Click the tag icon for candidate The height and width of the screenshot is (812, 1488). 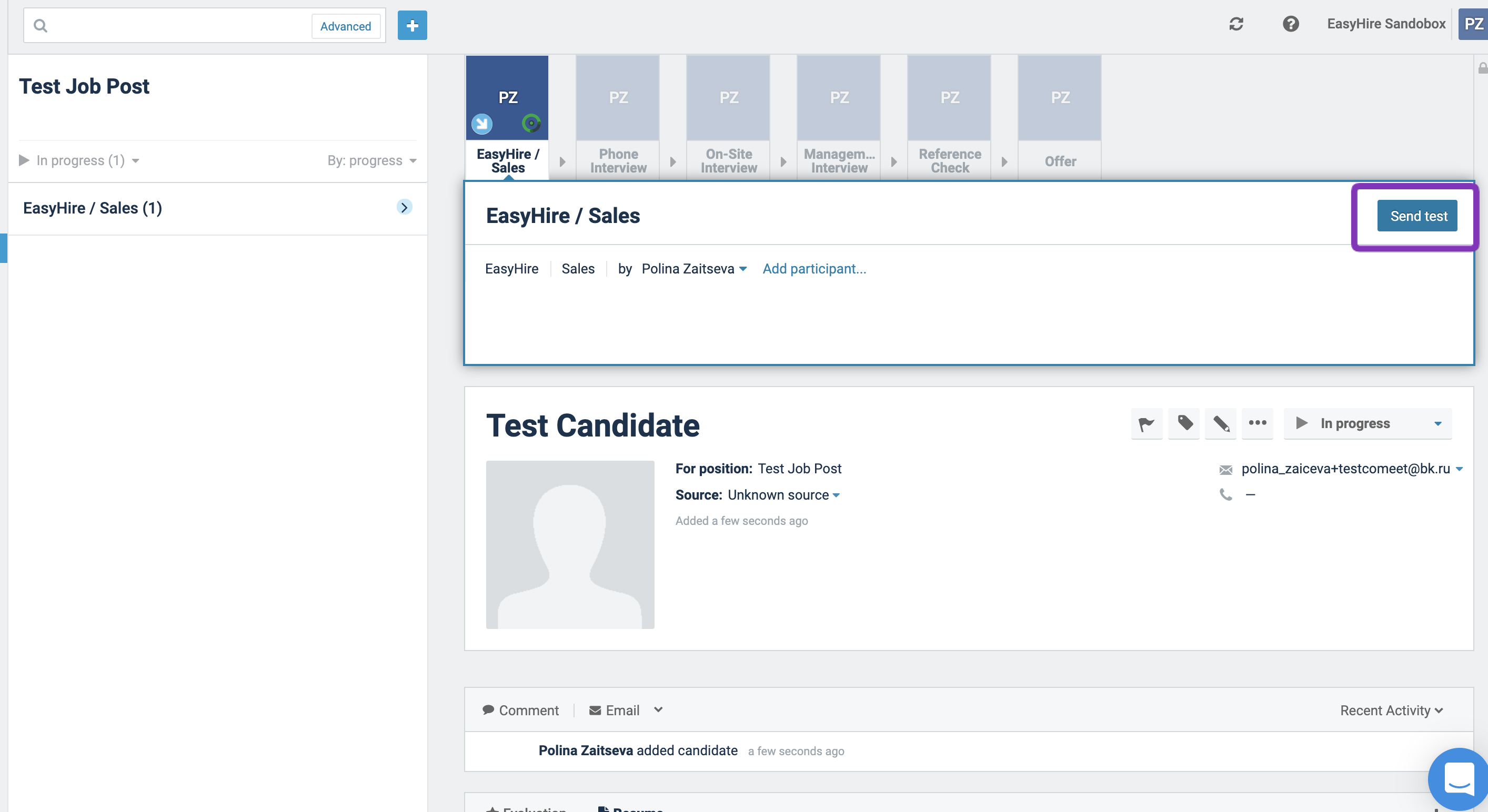click(1183, 423)
